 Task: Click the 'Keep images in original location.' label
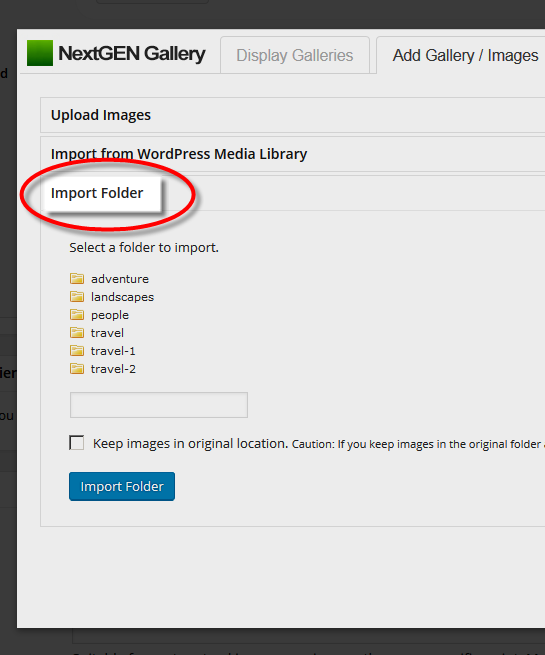(x=190, y=443)
